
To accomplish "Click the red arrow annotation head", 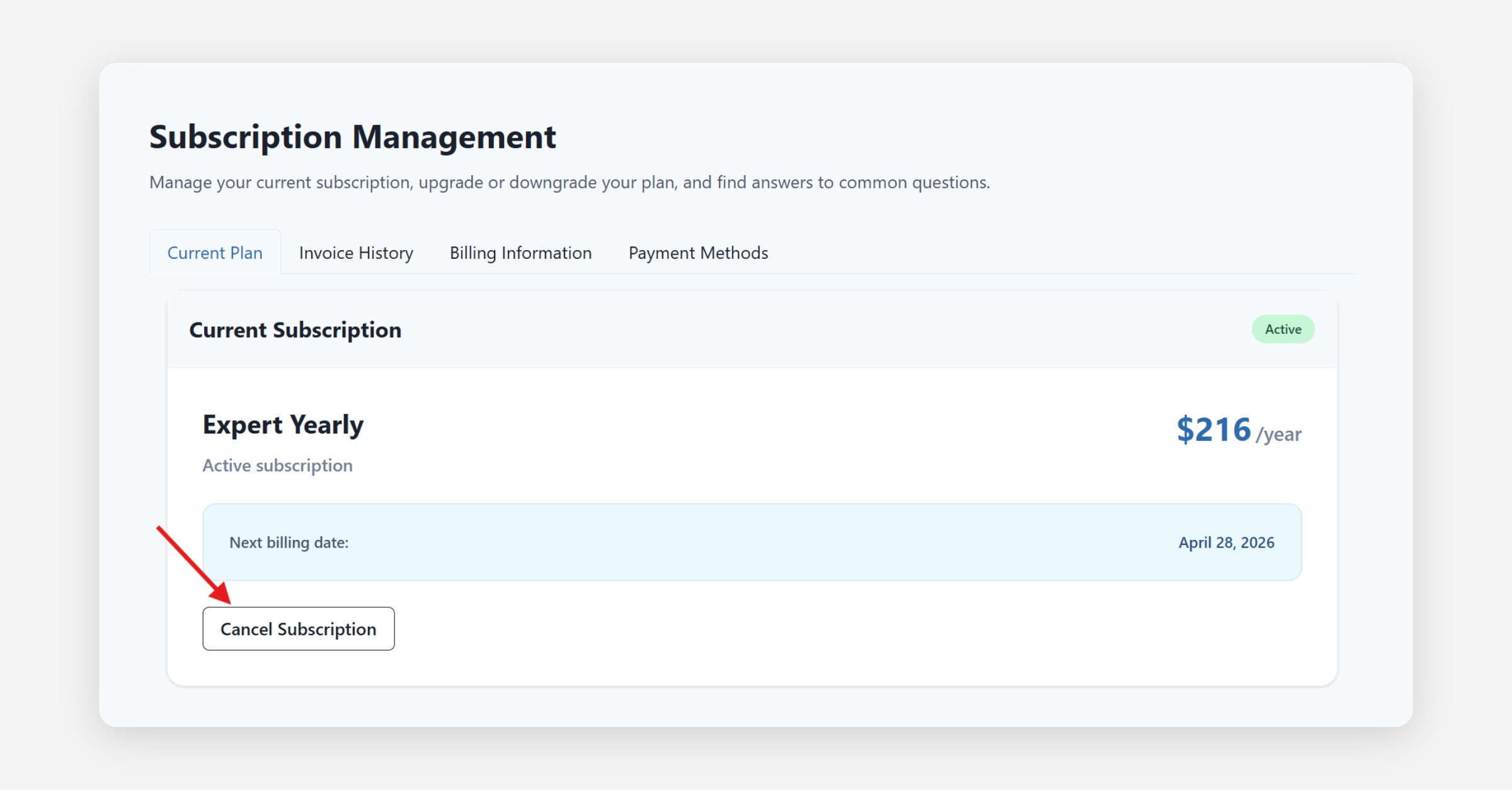I will coord(222,594).
